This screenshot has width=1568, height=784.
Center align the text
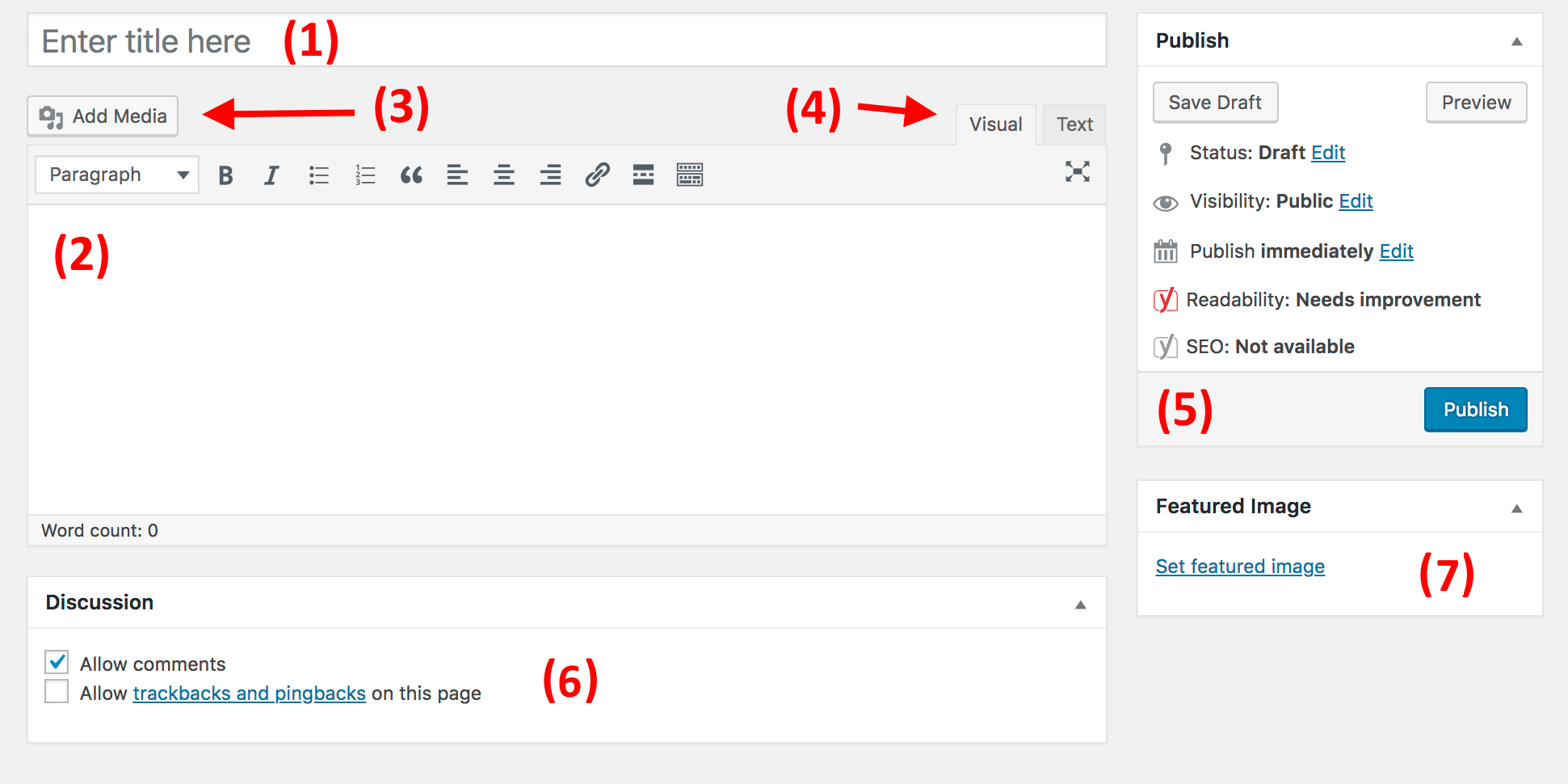[503, 174]
